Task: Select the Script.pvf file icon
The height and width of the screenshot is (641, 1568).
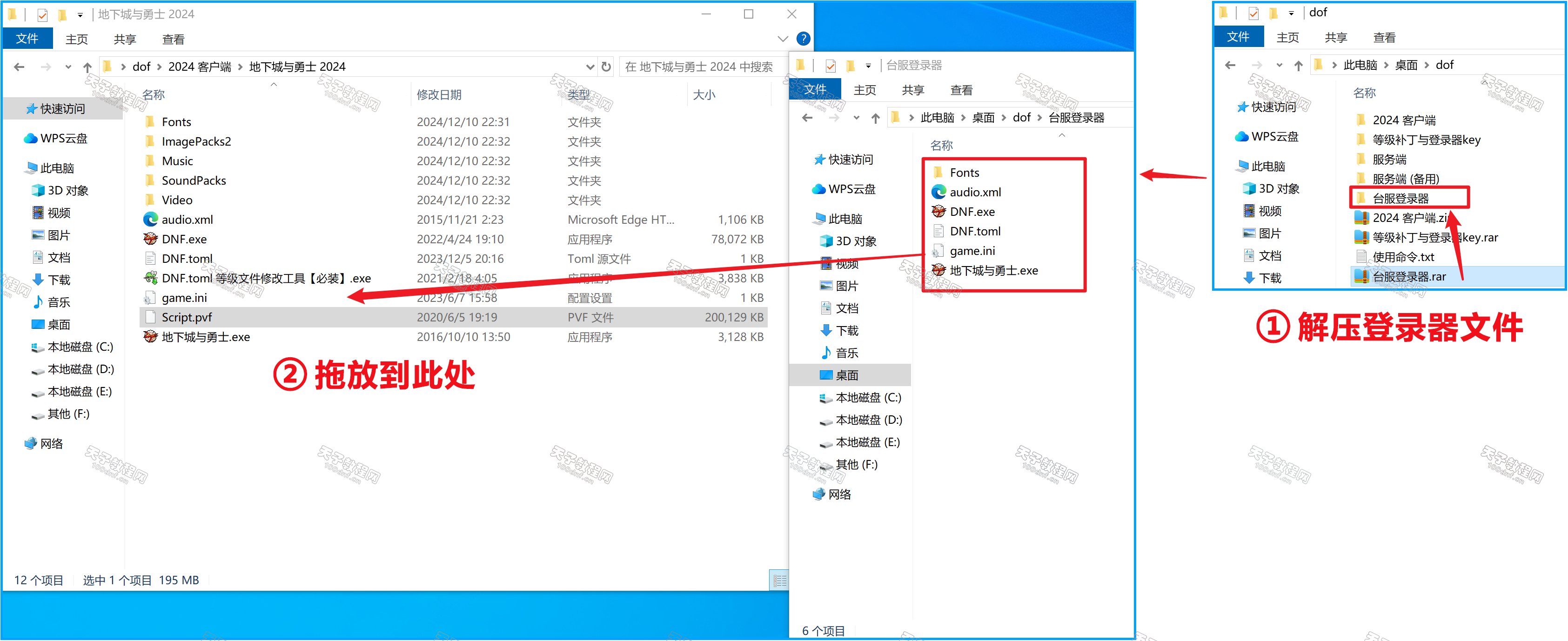Action: (150, 317)
